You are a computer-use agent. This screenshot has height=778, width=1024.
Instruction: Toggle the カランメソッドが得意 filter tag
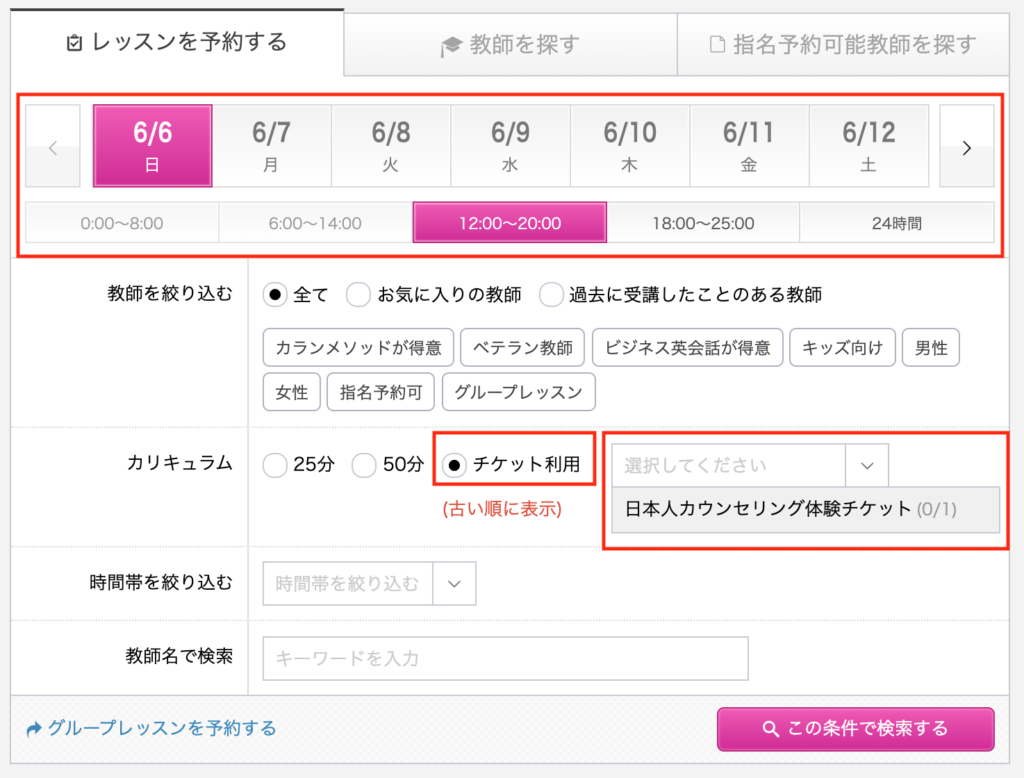[x=358, y=348]
